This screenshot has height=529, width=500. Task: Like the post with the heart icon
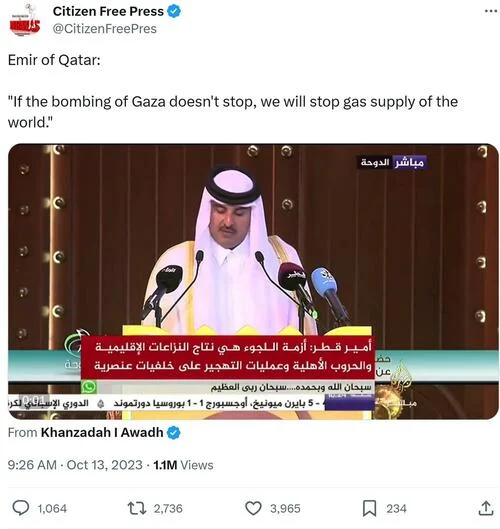253,508
